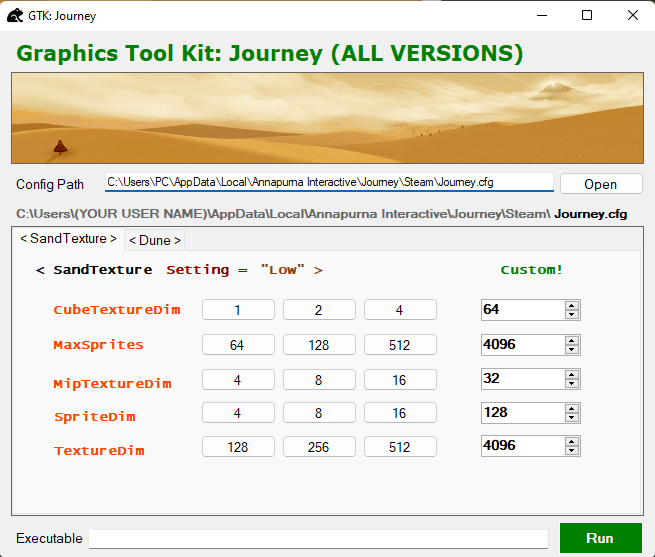
Task: Click the "MaxSprites" label
Action: [99, 345]
